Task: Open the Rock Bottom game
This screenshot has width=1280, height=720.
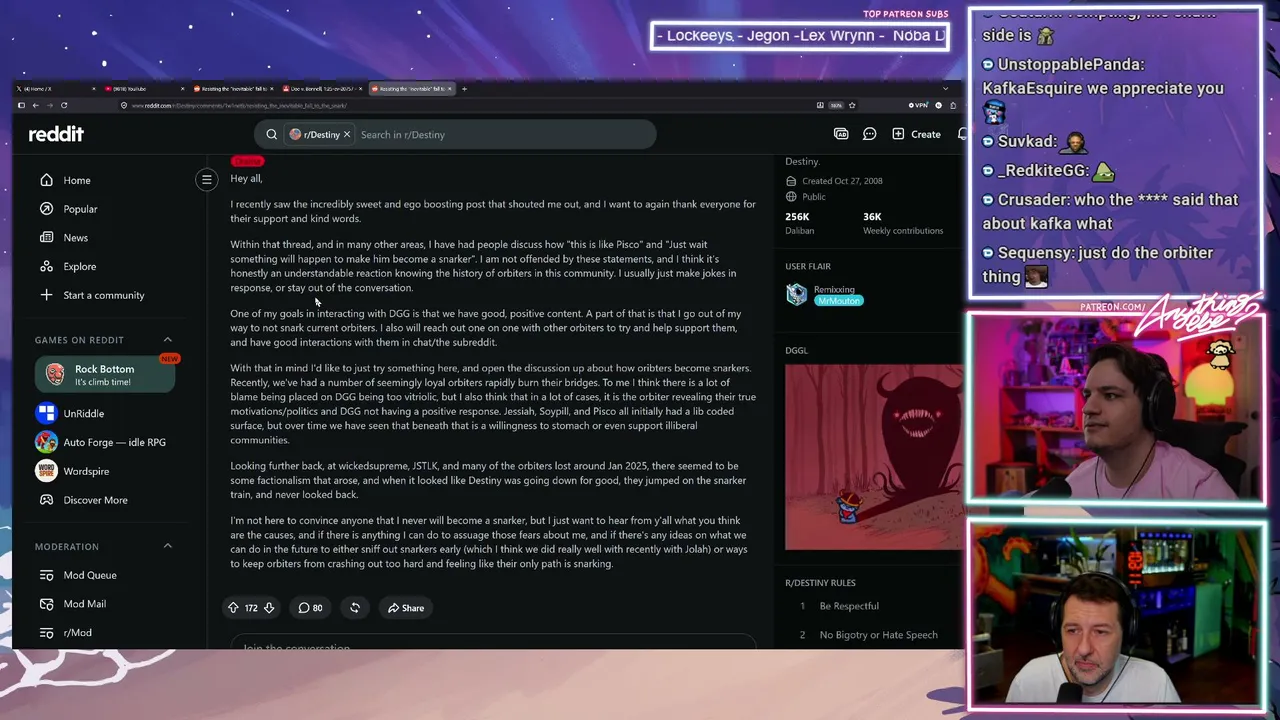Action: tap(104, 374)
